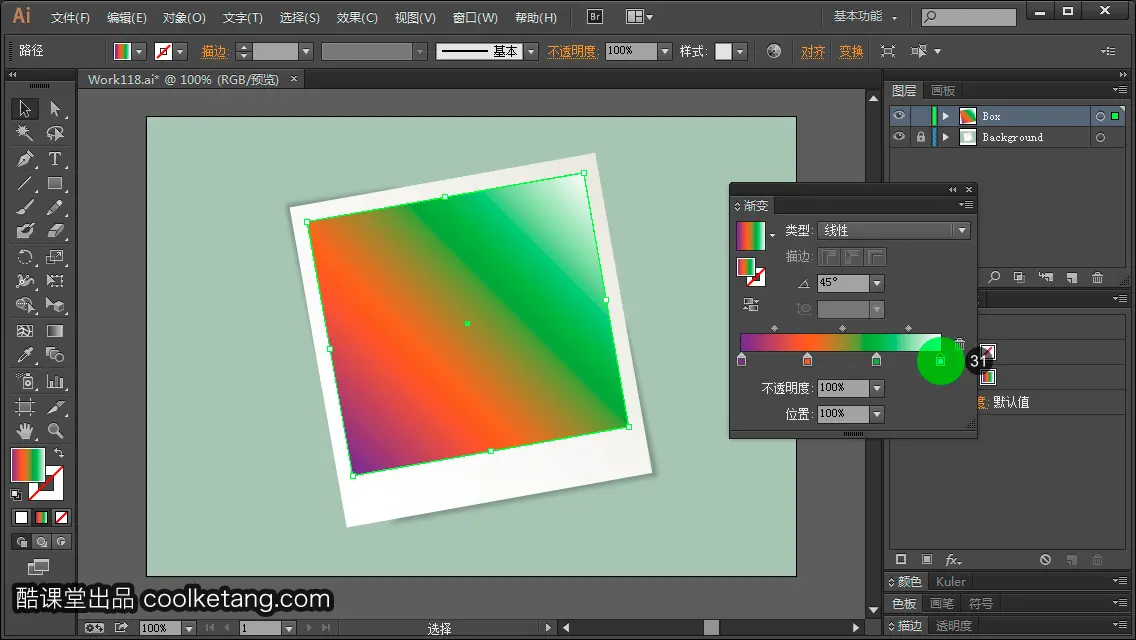Switch to the 画板 panel tab
The image size is (1136, 640).
click(x=943, y=91)
